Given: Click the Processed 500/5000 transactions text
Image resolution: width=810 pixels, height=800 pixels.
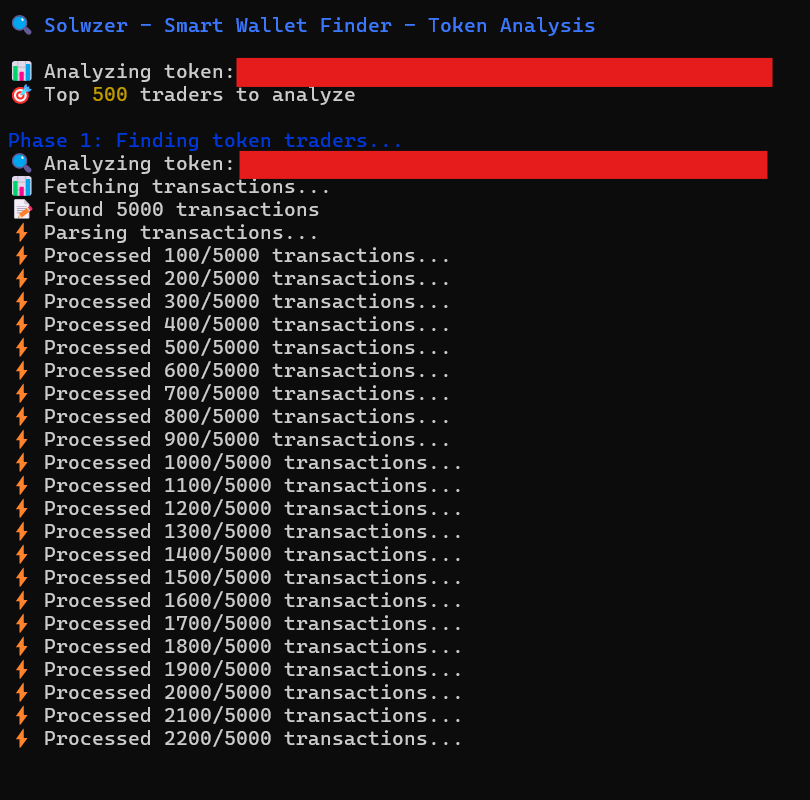Looking at the screenshot, I should 247,347.
